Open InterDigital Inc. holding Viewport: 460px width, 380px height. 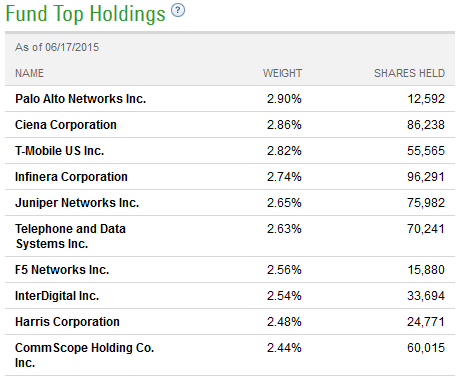[x=57, y=296]
